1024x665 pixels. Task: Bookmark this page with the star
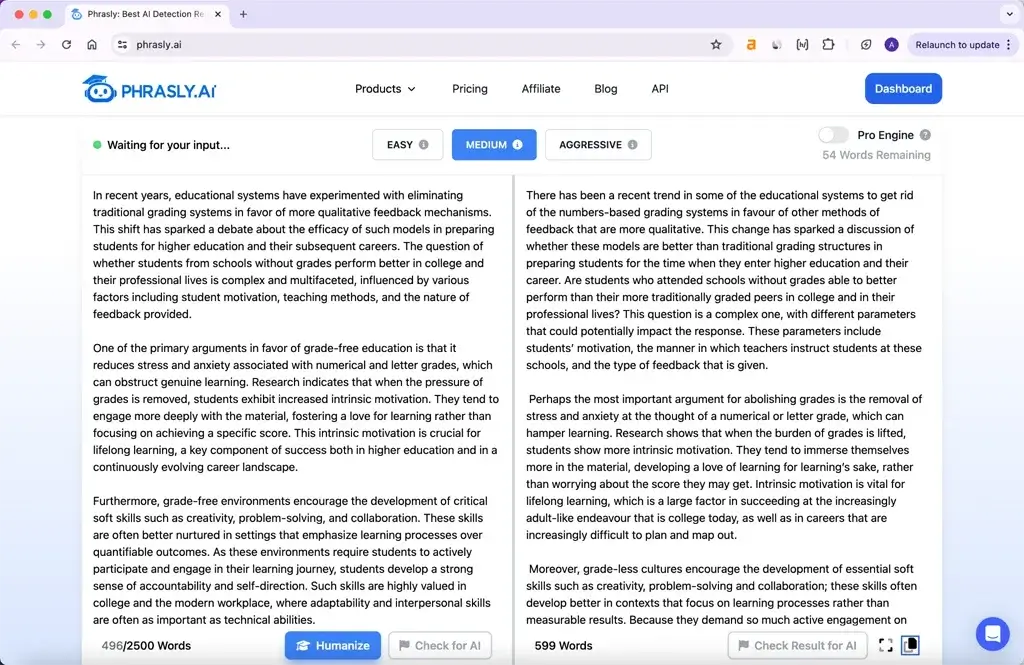[716, 44]
